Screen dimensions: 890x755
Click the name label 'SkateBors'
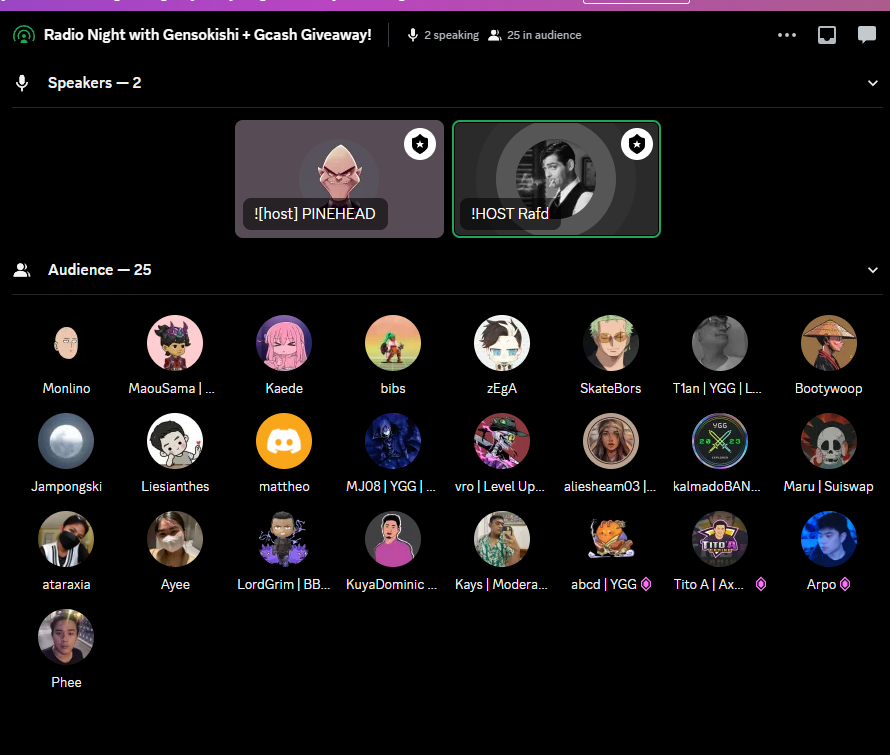tap(611, 388)
